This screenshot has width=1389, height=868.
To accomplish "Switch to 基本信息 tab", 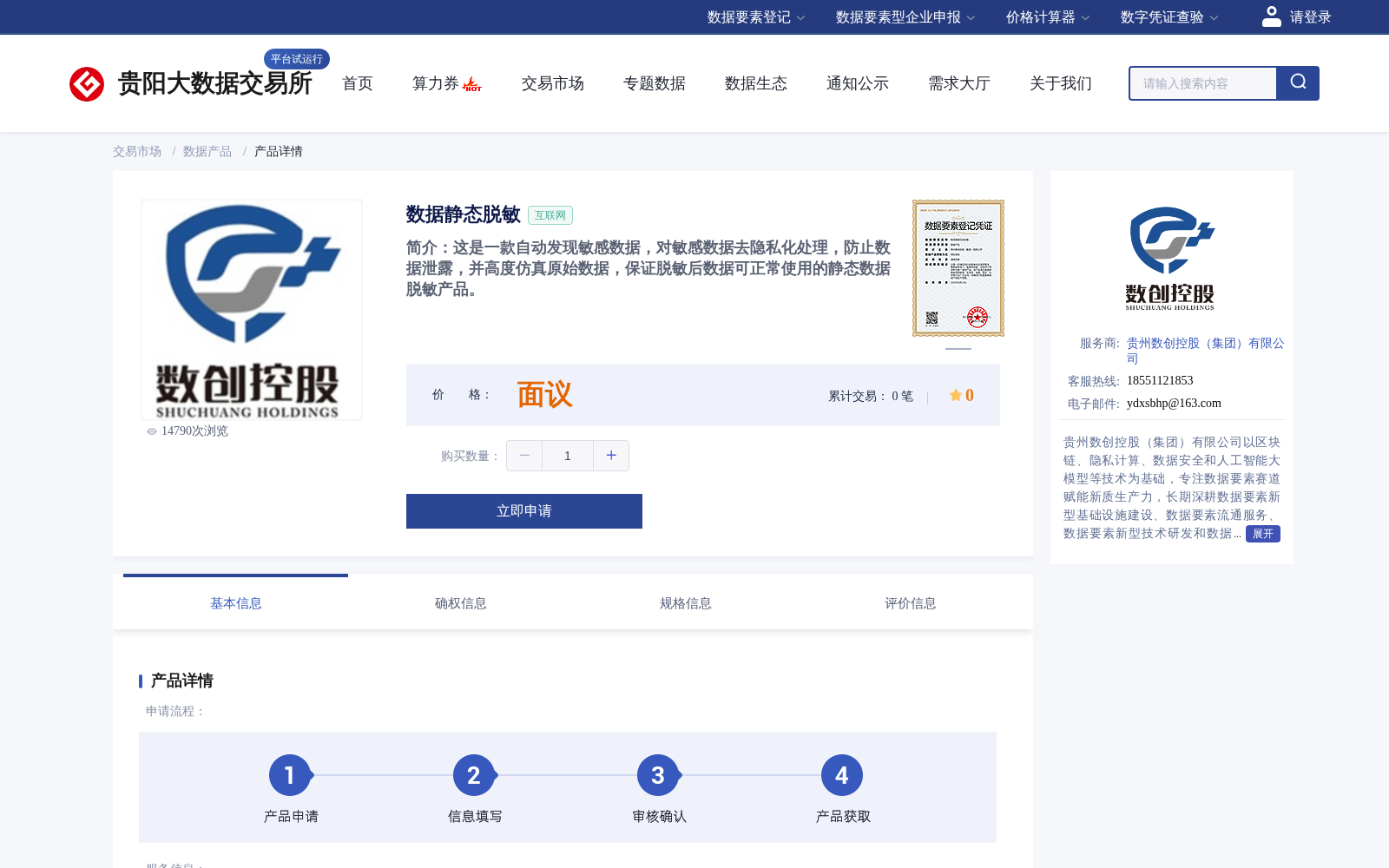I will click(235, 603).
